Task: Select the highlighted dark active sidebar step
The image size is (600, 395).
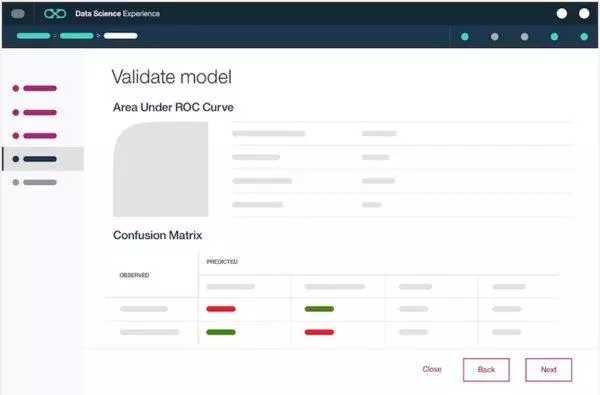Action: pos(43,159)
